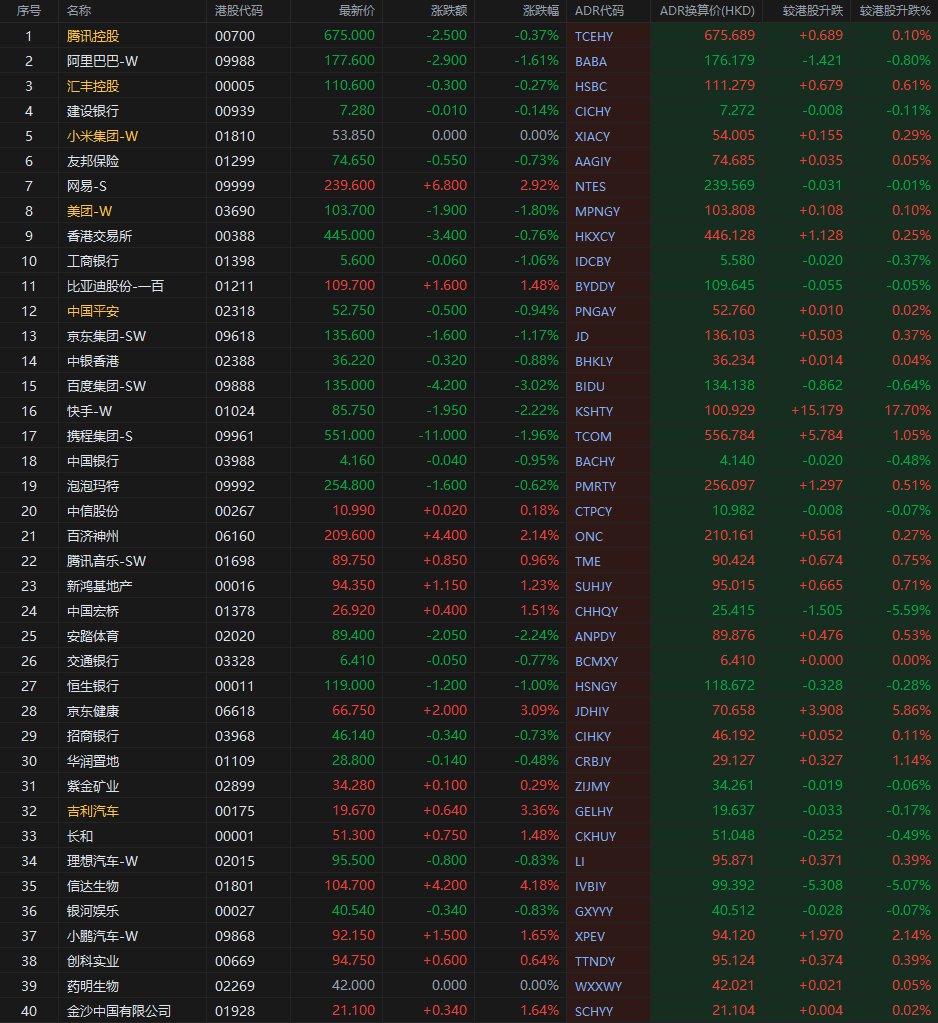Sort by the 涨跌幅 column header
The height and width of the screenshot is (1023, 938).
(541, 11)
